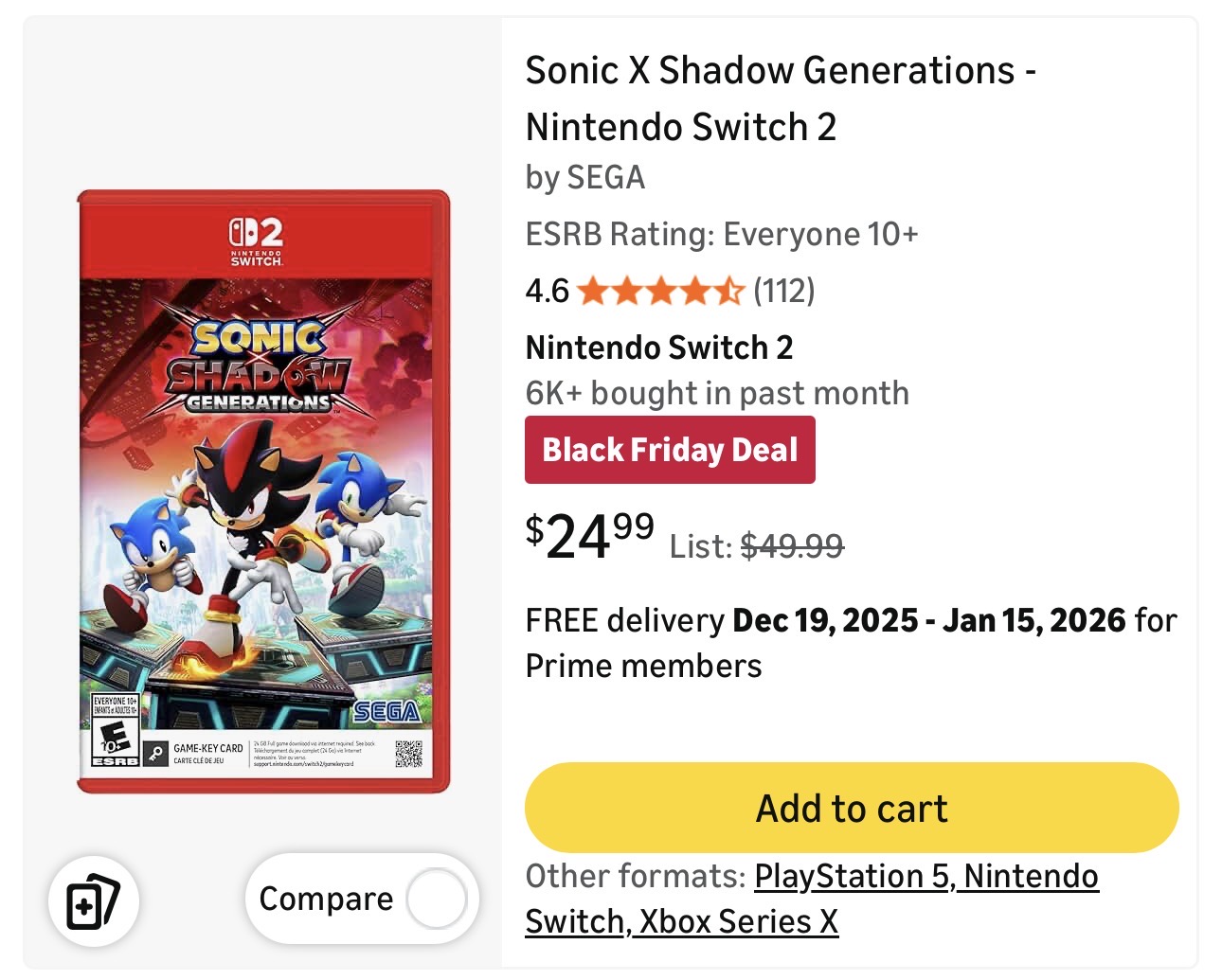Open the (112) reviews count

point(783,291)
